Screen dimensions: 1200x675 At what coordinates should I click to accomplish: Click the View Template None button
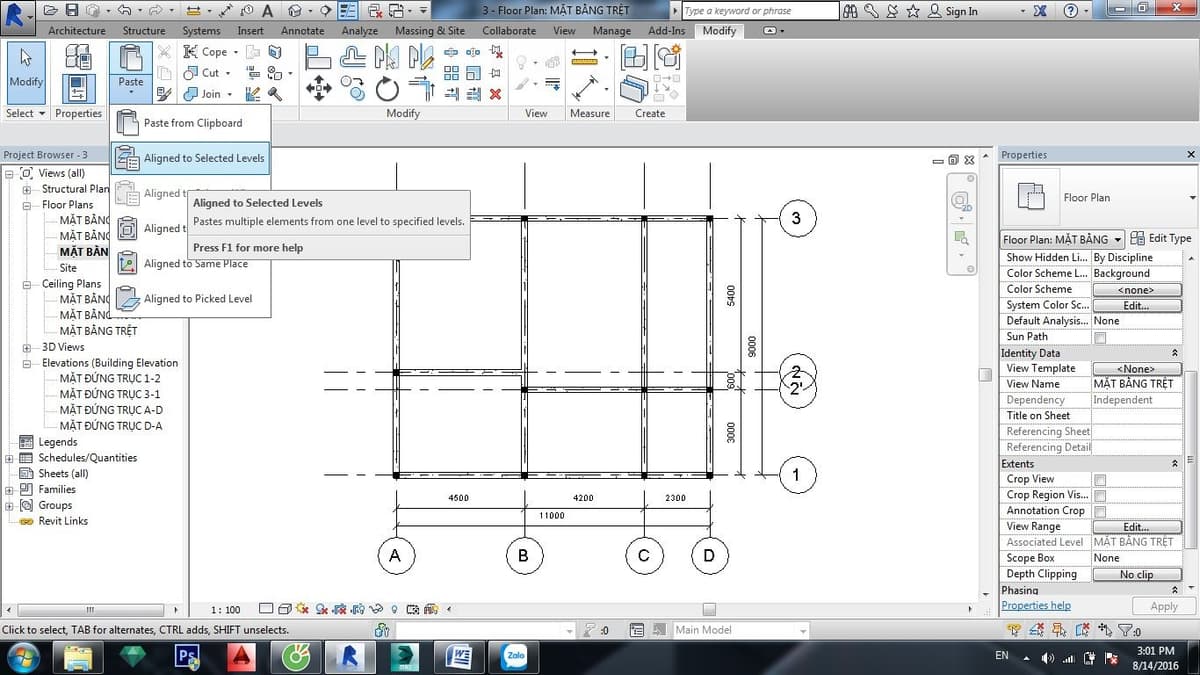coord(1137,369)
